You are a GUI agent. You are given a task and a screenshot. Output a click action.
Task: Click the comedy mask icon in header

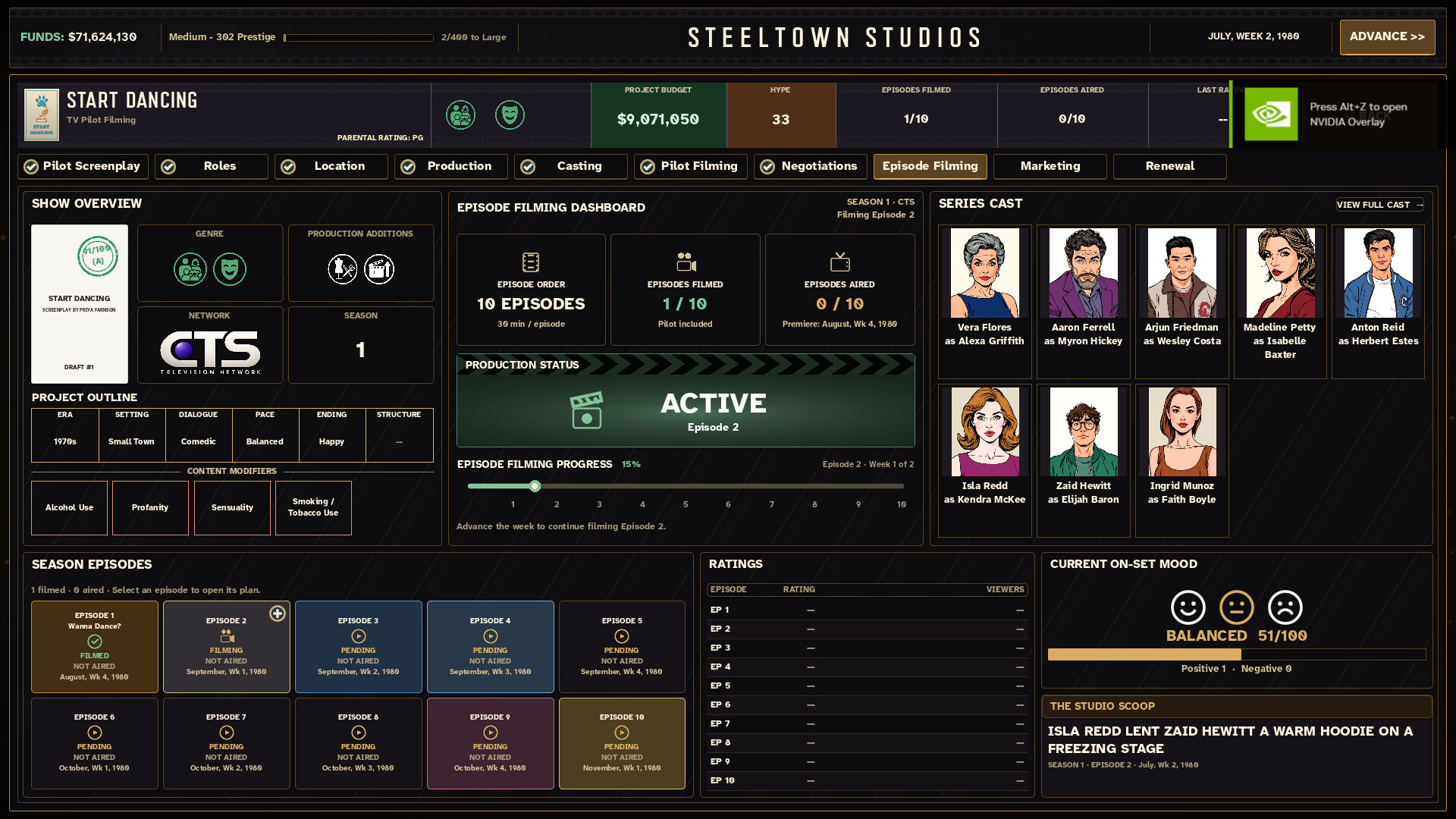(510, 115)
